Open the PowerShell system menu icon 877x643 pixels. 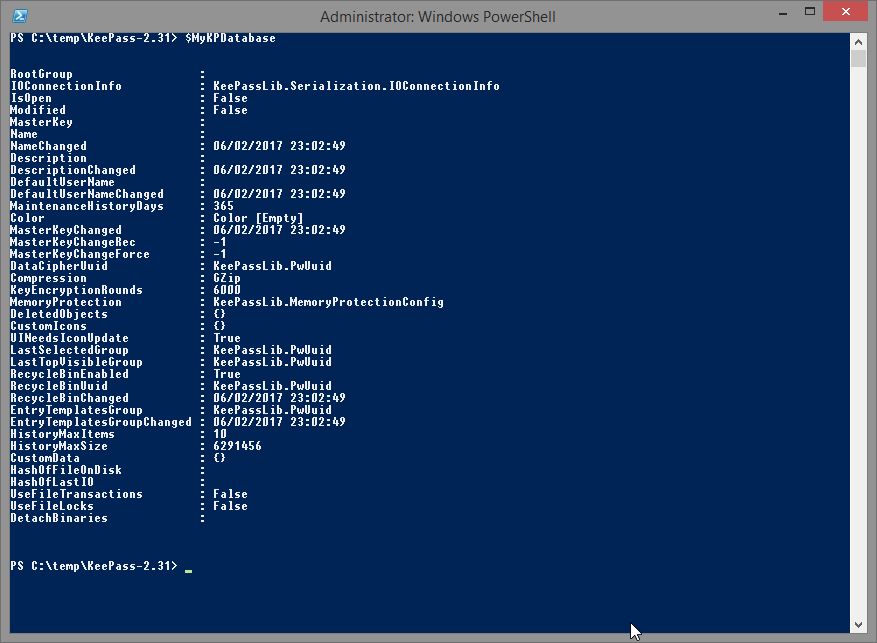(x=20, y=16)
